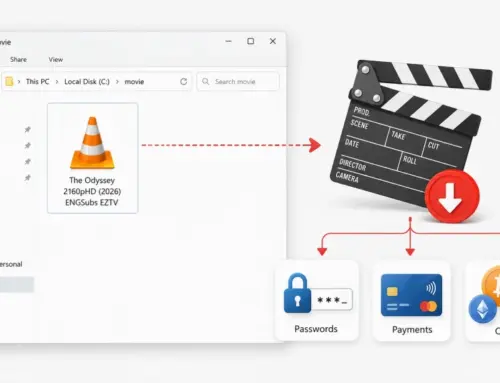Screen dimensions: 500x383
Task: Click the Ethereum coin icon
Action: pyautogui.click(x=482, y=309)
